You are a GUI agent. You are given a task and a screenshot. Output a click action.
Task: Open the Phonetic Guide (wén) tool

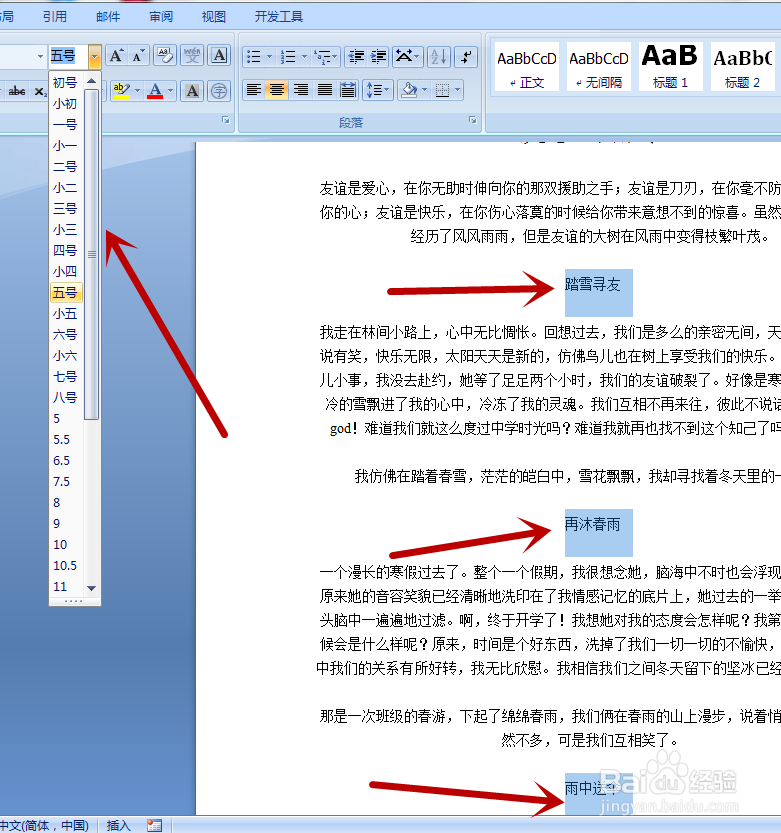pos(192,56)
